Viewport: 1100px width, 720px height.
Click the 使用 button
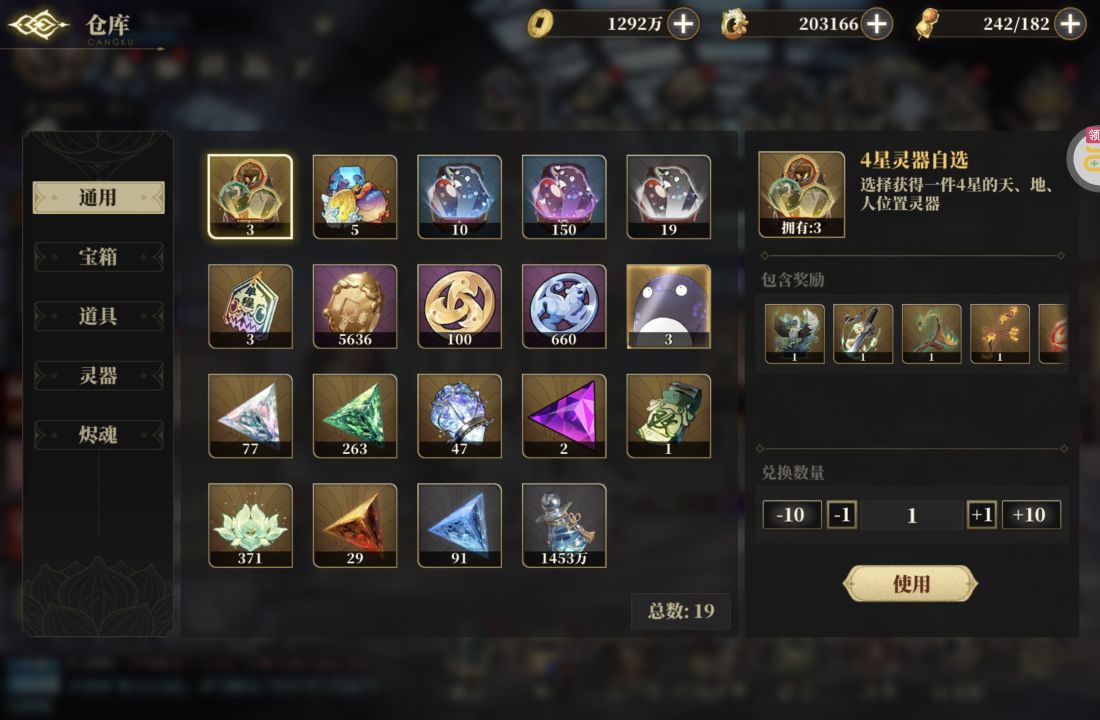click(x=911, y=584)
